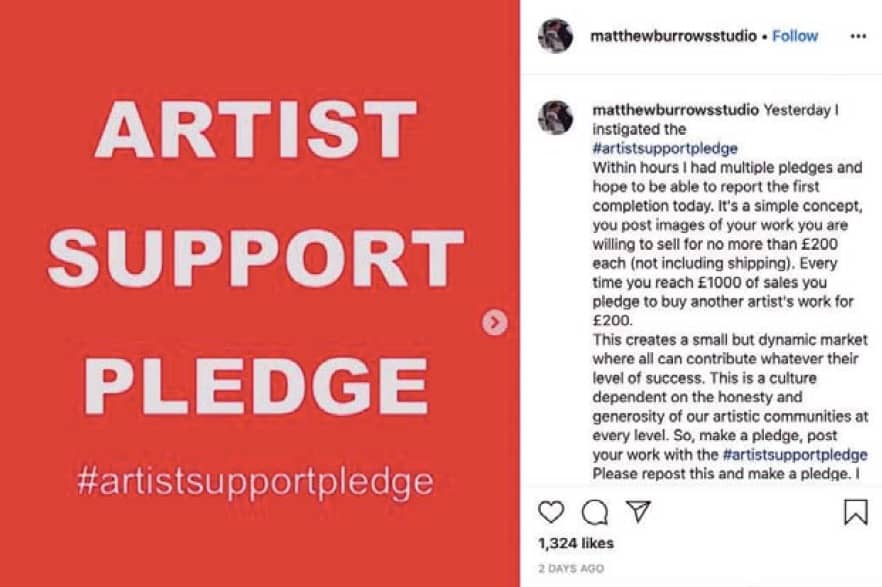The height and width of the screenshot is (587, 882).
Task: Advance to the next image with the arrow
Action: tap(495, 322)
